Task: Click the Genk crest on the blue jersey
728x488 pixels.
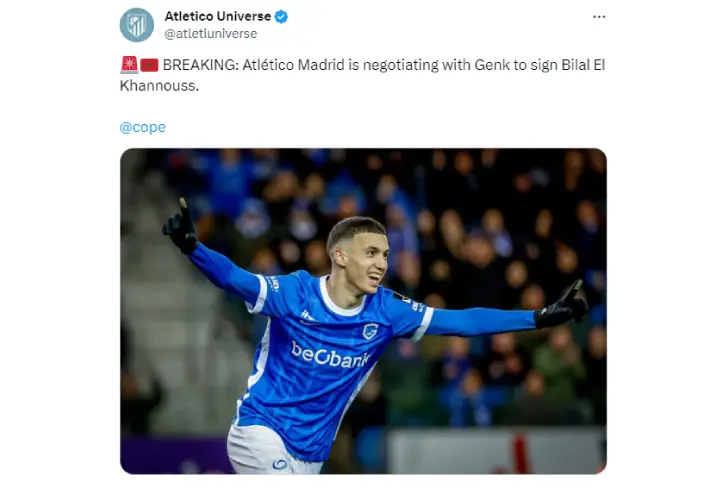Action: (370, 332)
